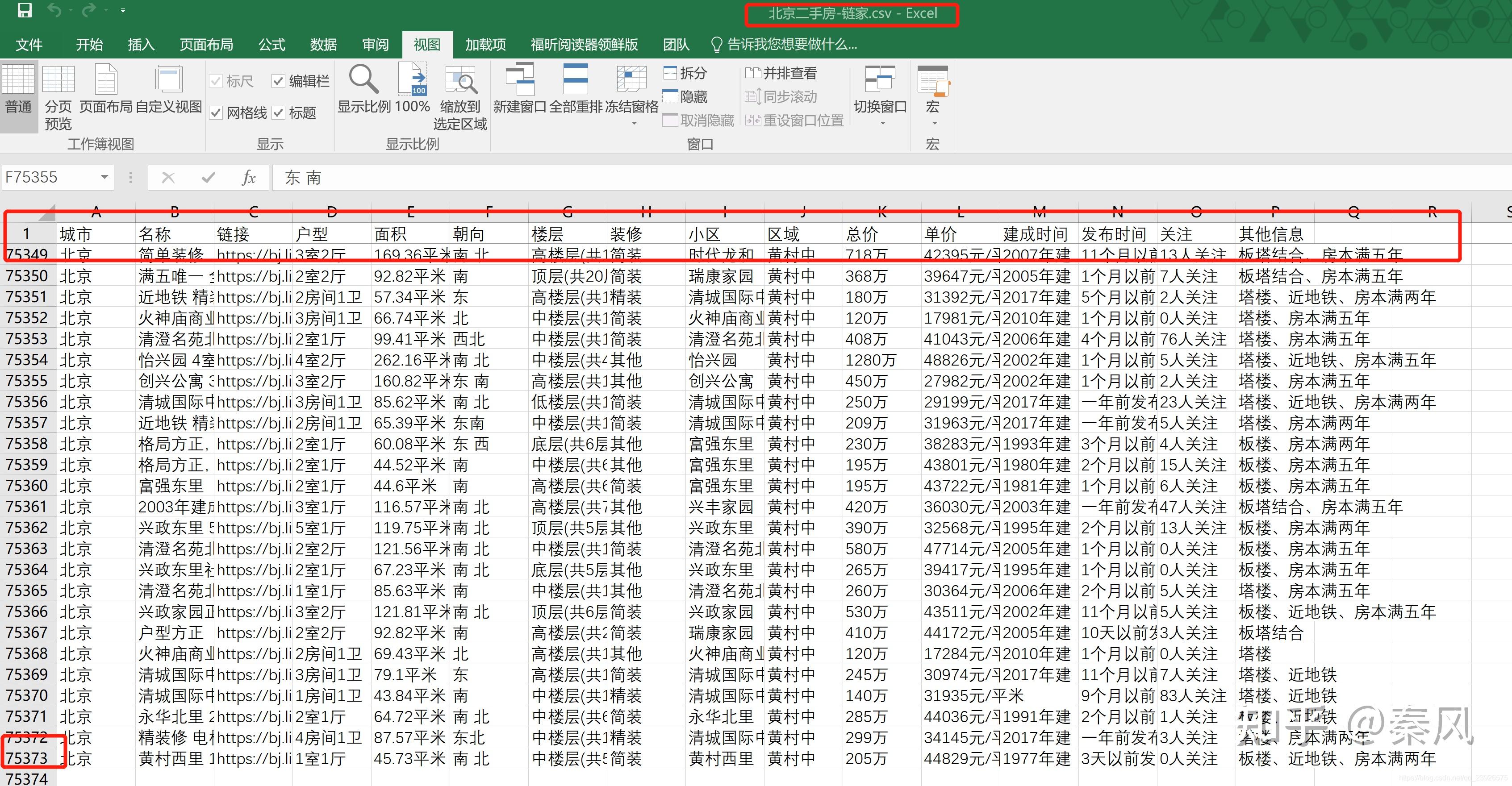
Task: Switch to 页面布局 view icon
Action: point(106,88)
